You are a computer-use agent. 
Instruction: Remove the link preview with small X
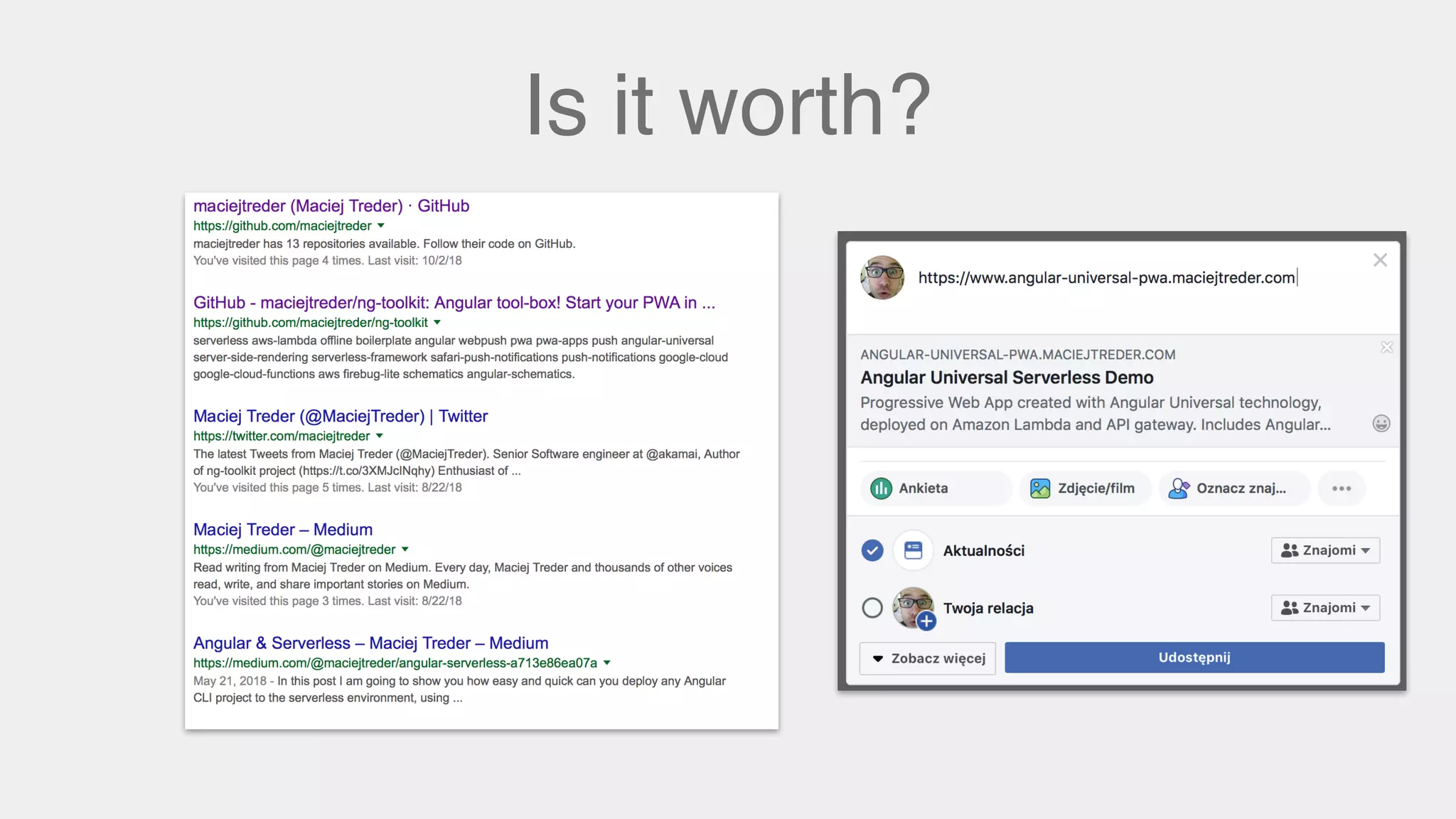[1386, 347]
